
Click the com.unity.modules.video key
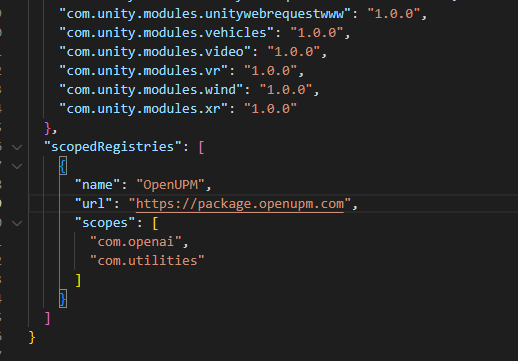(155, 52)
